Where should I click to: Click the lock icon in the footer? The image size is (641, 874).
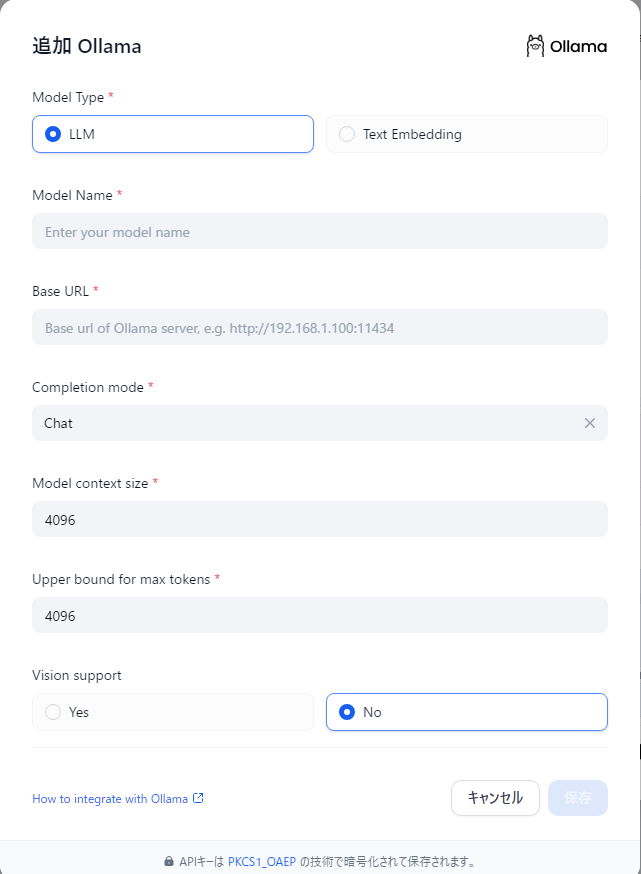pyautogui.click(x=169, y=861)
